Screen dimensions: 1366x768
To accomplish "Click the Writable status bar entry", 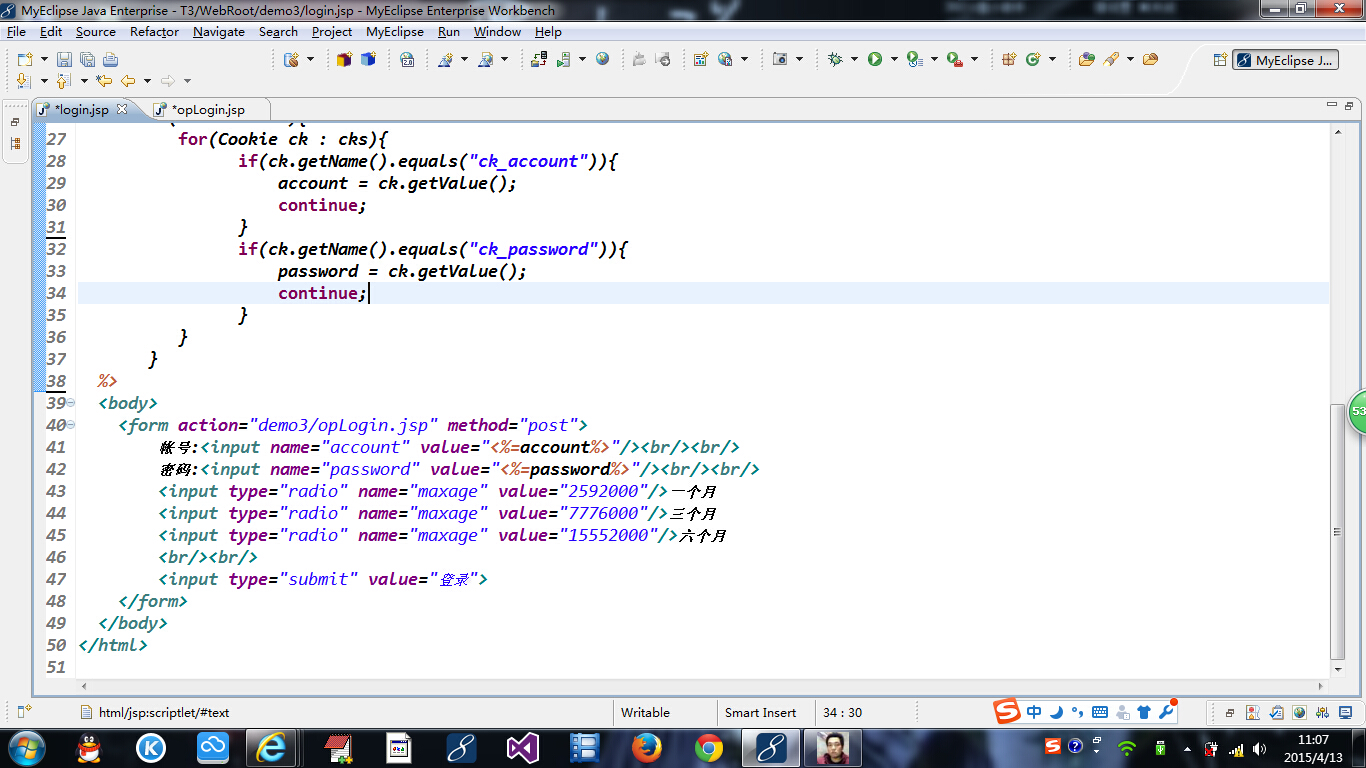I will pyautogui.click(x=645, y=713).
